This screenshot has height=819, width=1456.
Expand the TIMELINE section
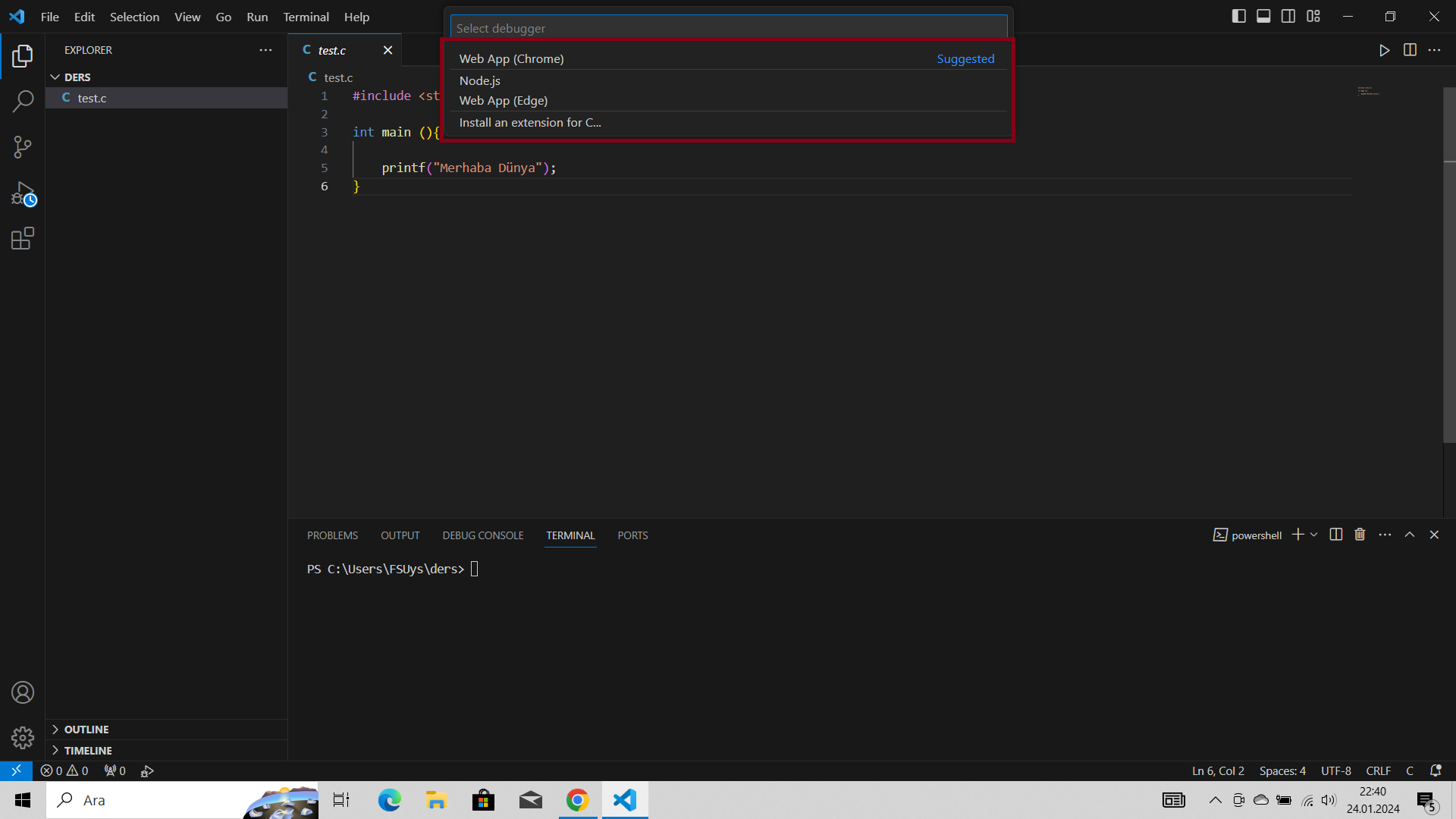tap(87, 750)
